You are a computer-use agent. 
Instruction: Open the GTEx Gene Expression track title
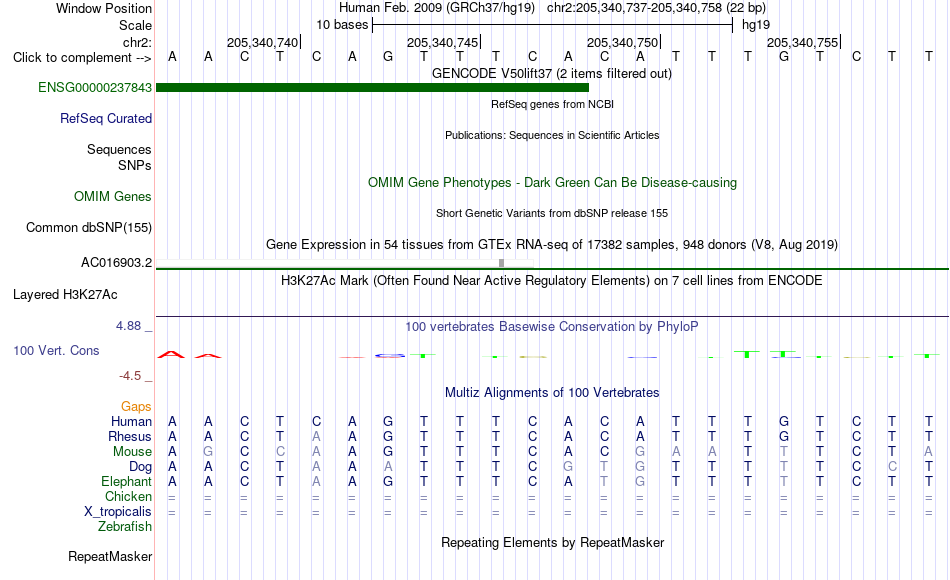pos(552,244)
